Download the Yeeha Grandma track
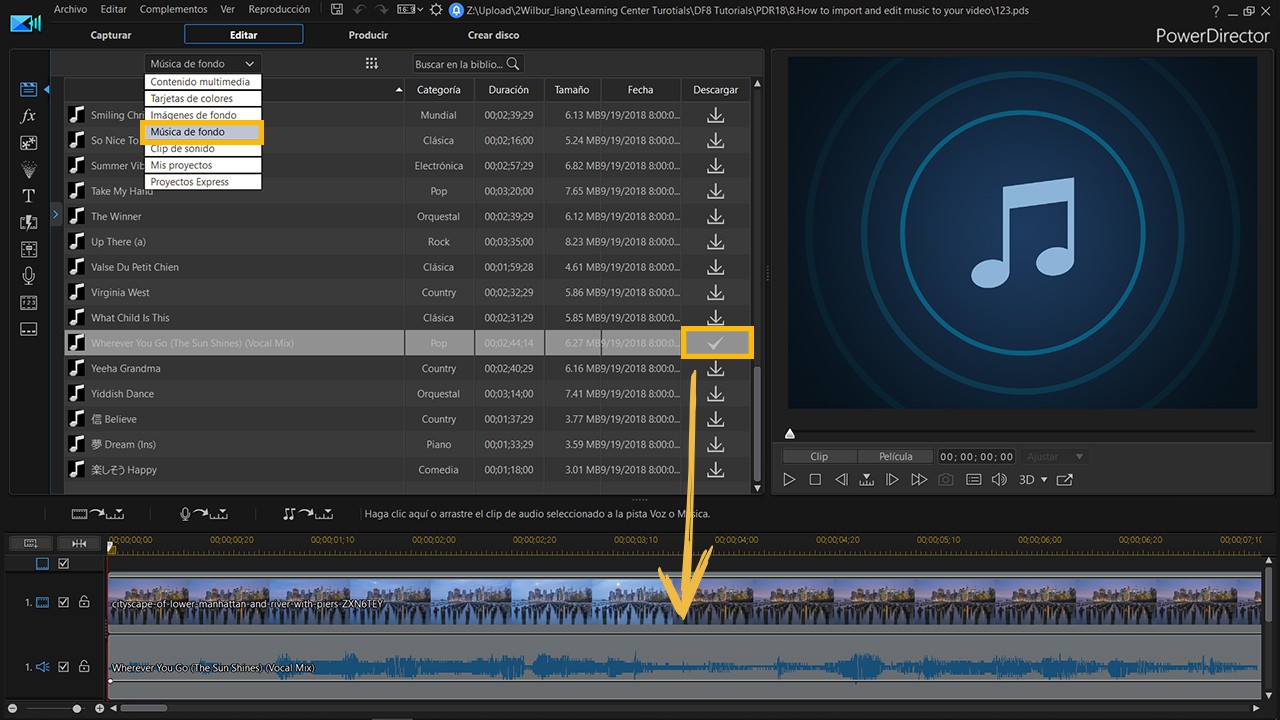Image resolution: width=1280 pixels, height=720 pixels. 715,368
